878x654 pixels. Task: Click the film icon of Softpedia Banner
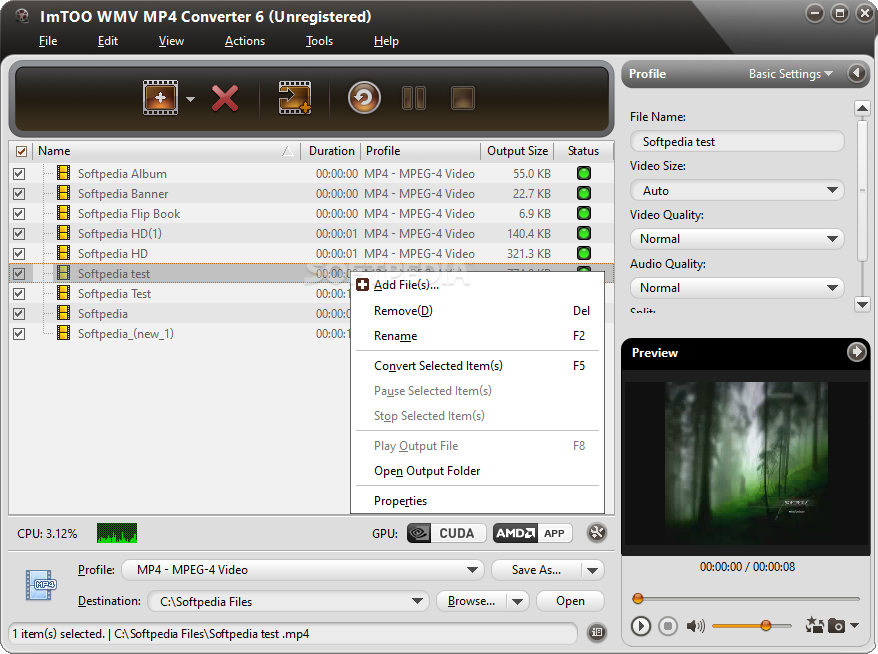(64, 193)
